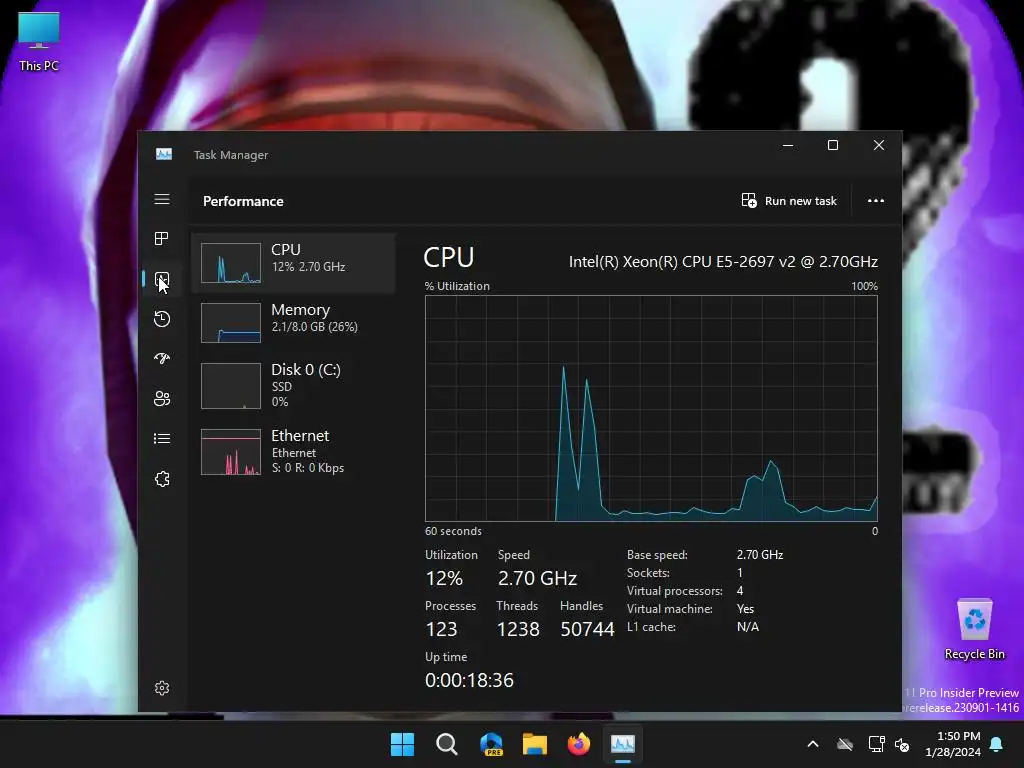Click the Processes value 123

pos(441,630)
